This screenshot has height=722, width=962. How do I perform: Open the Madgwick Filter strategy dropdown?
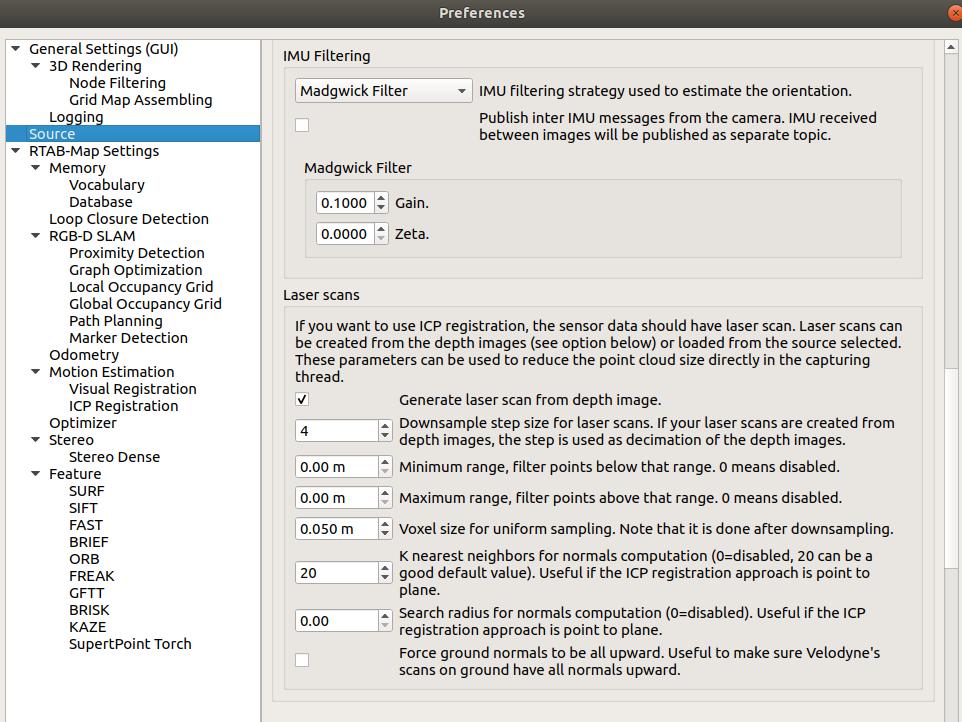click(x=384, y=91)
